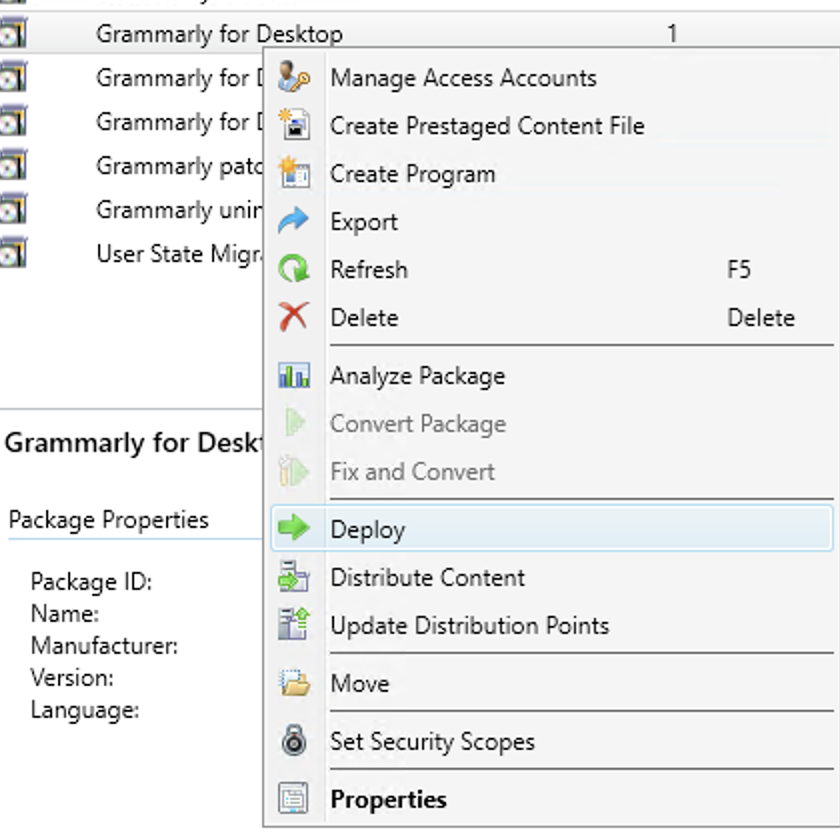The height and width of the screenshot is (834, 840).
Task: Choose Deploy in the context menu
Action: coord(368,530)
